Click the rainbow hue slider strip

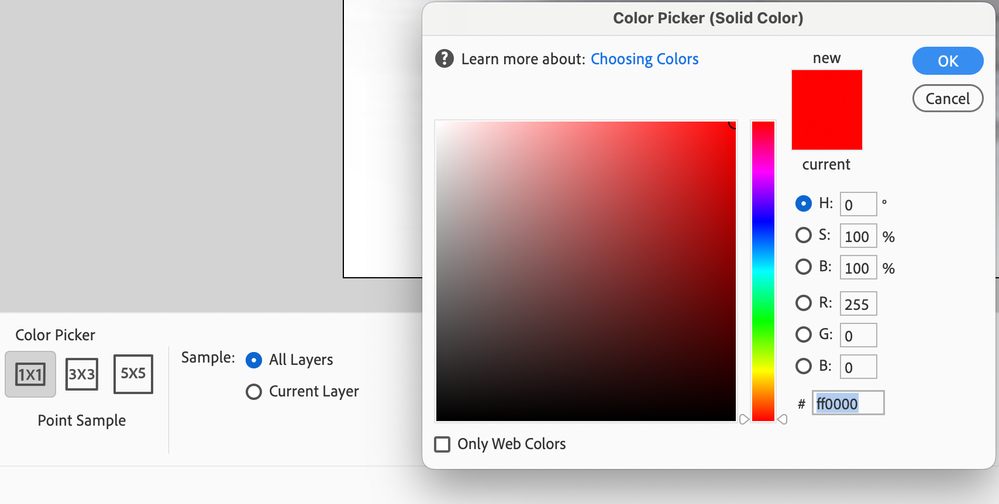[763, 270]
